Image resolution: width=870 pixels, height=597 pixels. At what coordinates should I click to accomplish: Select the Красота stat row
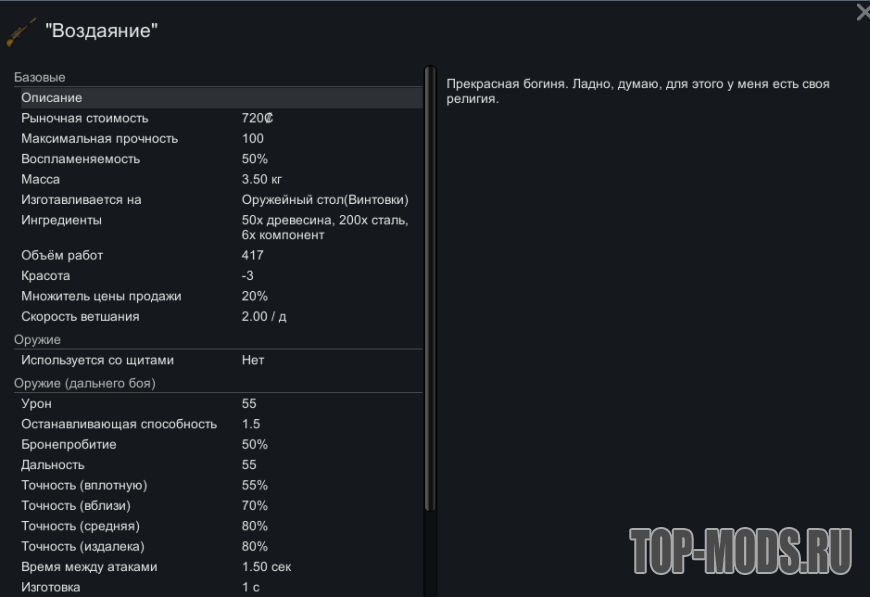click(220, 276)
